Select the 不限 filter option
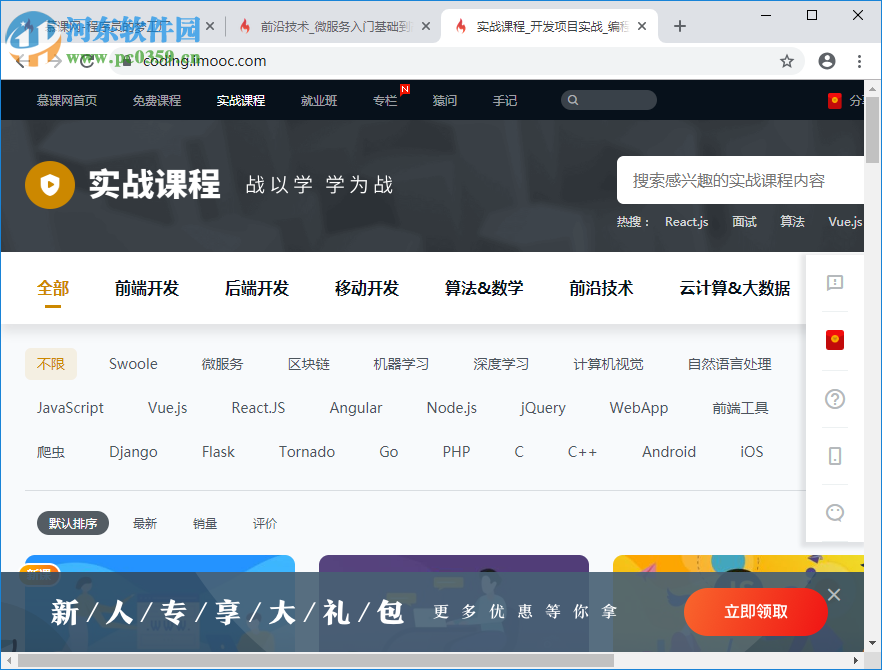 tap(51, 364)
